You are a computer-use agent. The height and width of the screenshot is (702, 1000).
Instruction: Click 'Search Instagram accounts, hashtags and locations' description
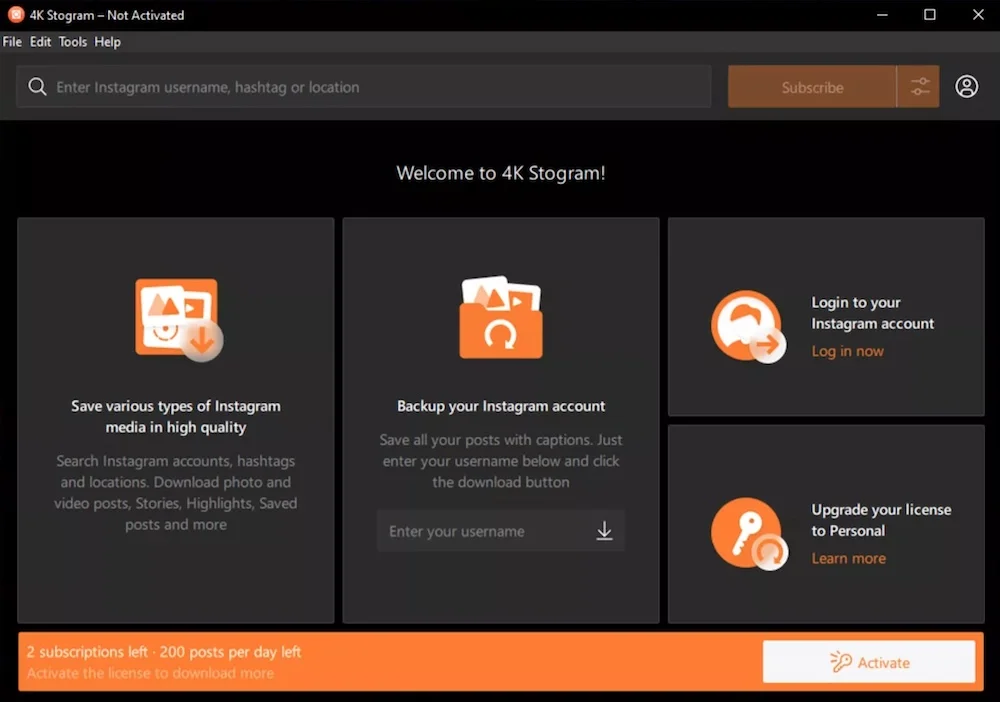click(175, 492)
